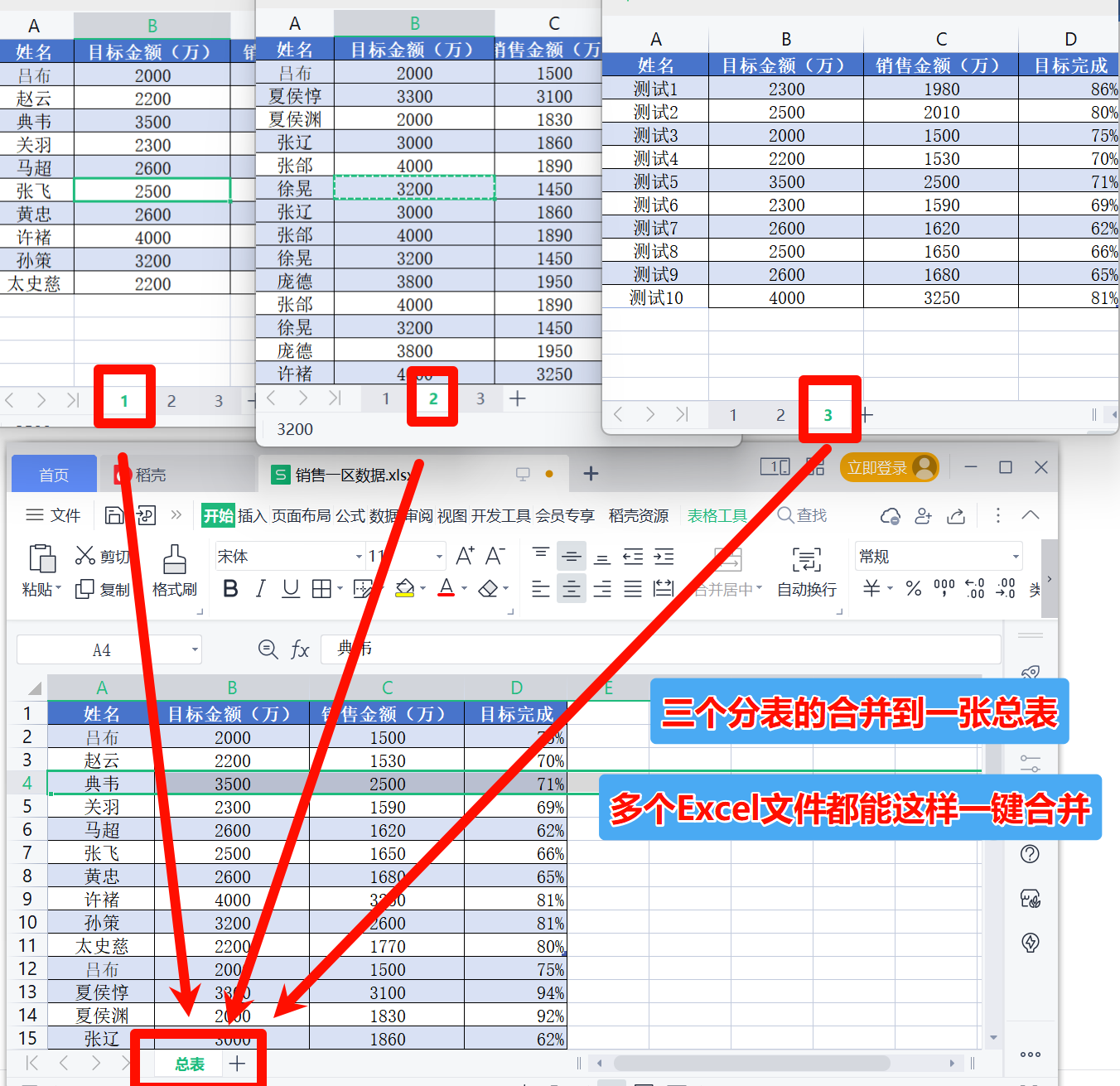1120x1086 pixels.
Task: Open the Name Box dropdown arrow
Action: [195, 650]
